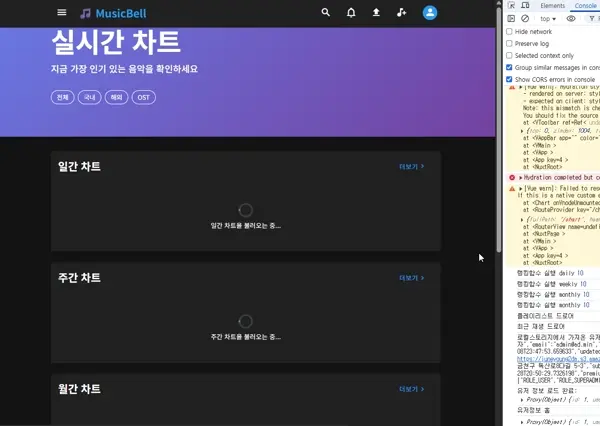This screenshot has width=600, height=426.
Task: Click the search magnifier icon
Action: 325,13
